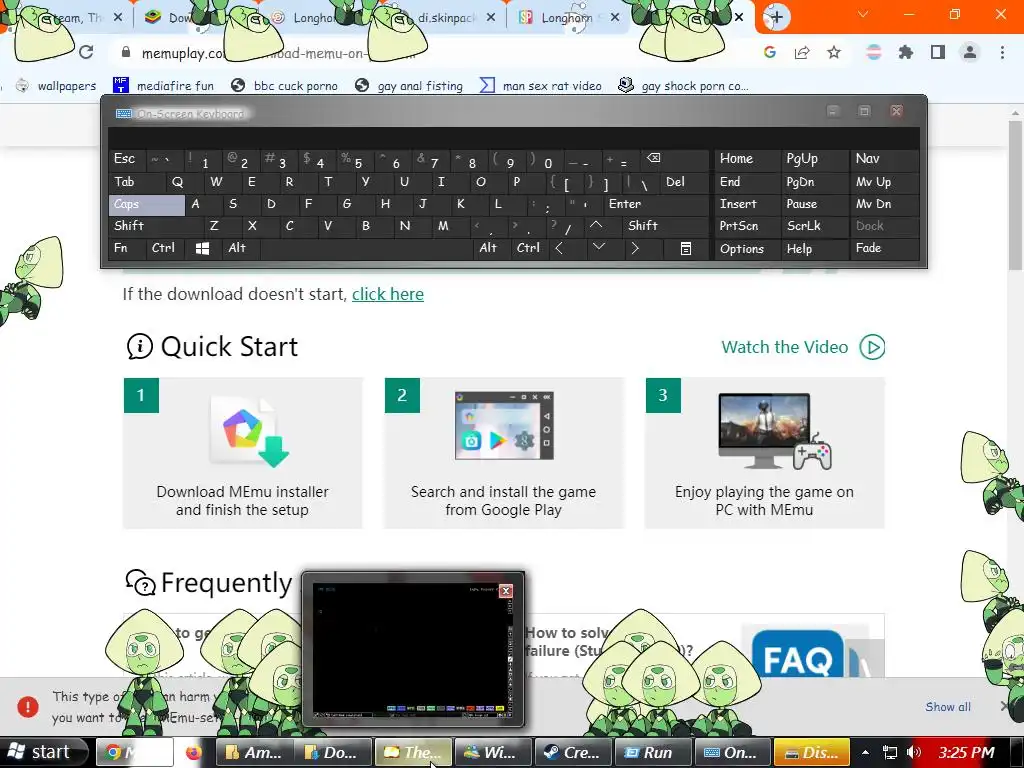Click the network icon in system tray
The height and width of the screenshot is (768, 1024).
[x=889, y=752]
